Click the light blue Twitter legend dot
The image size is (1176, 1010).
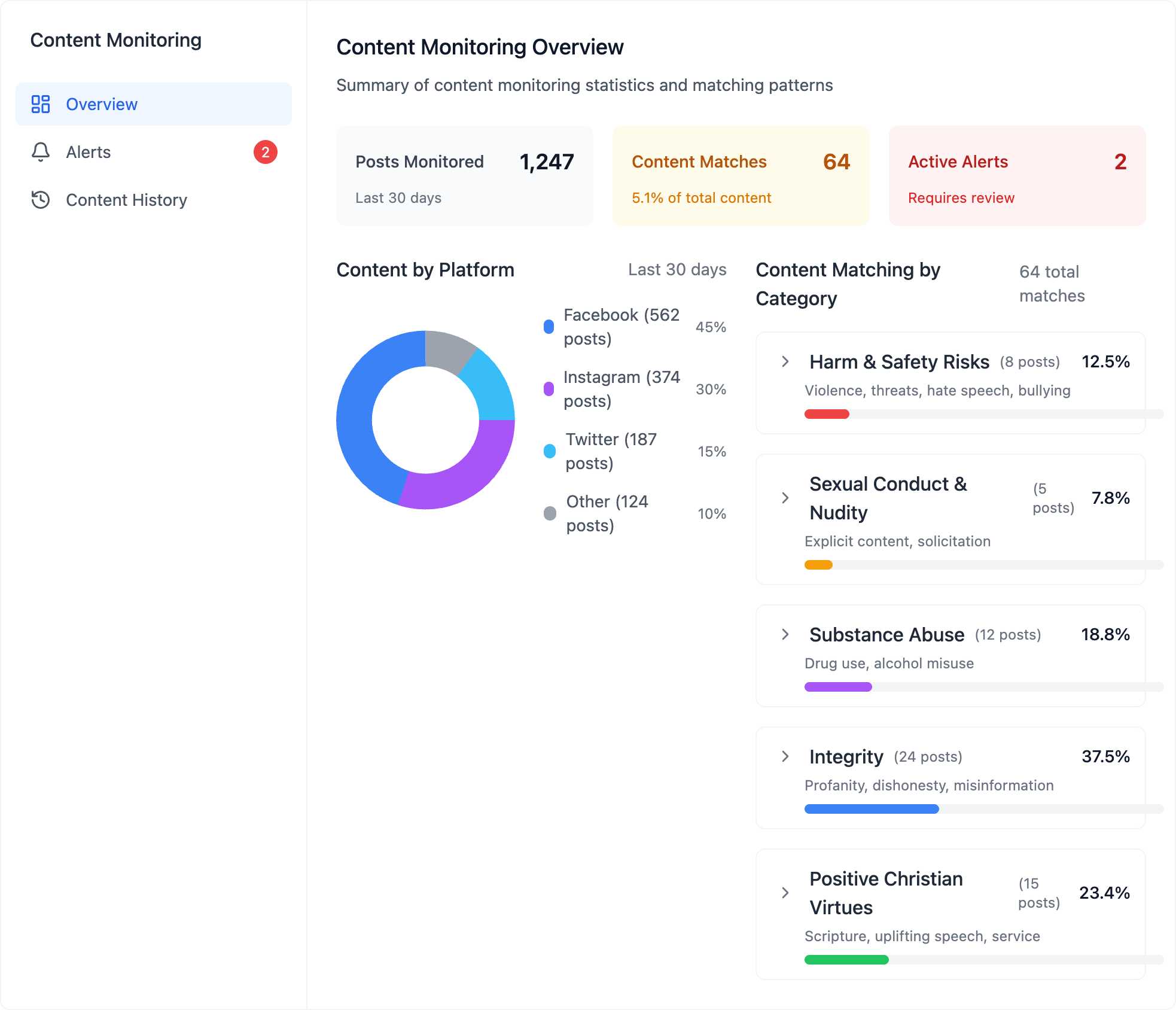(x=549, y=451)
